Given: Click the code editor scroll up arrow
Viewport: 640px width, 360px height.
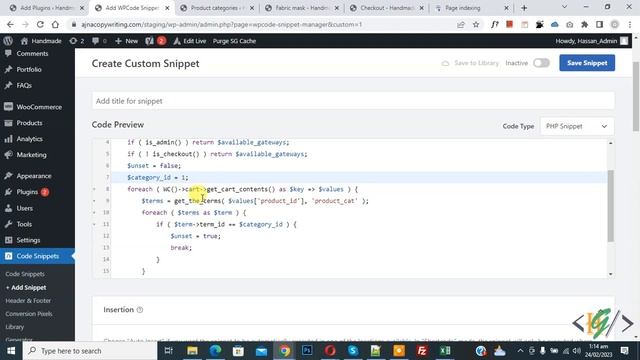Looking at the screenshot, I should tap(611, 143).
